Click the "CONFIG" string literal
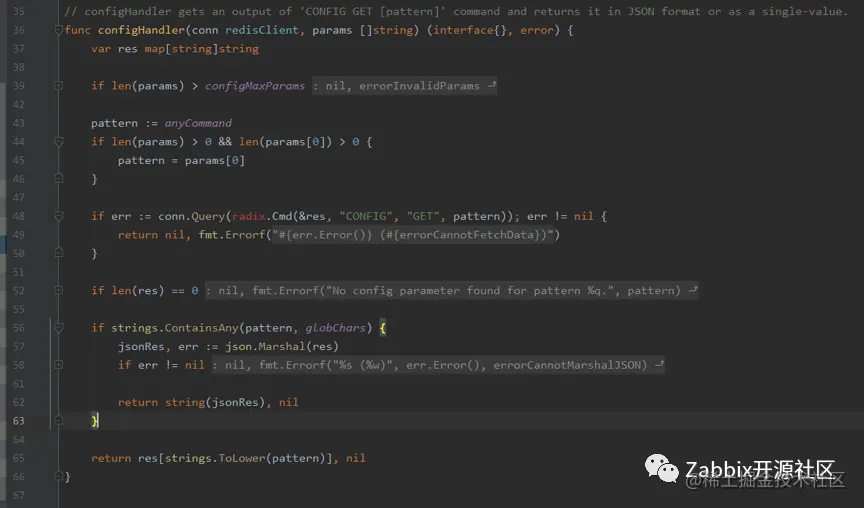Viewport: 864px width, 508px height. click(x=366, y=217)
